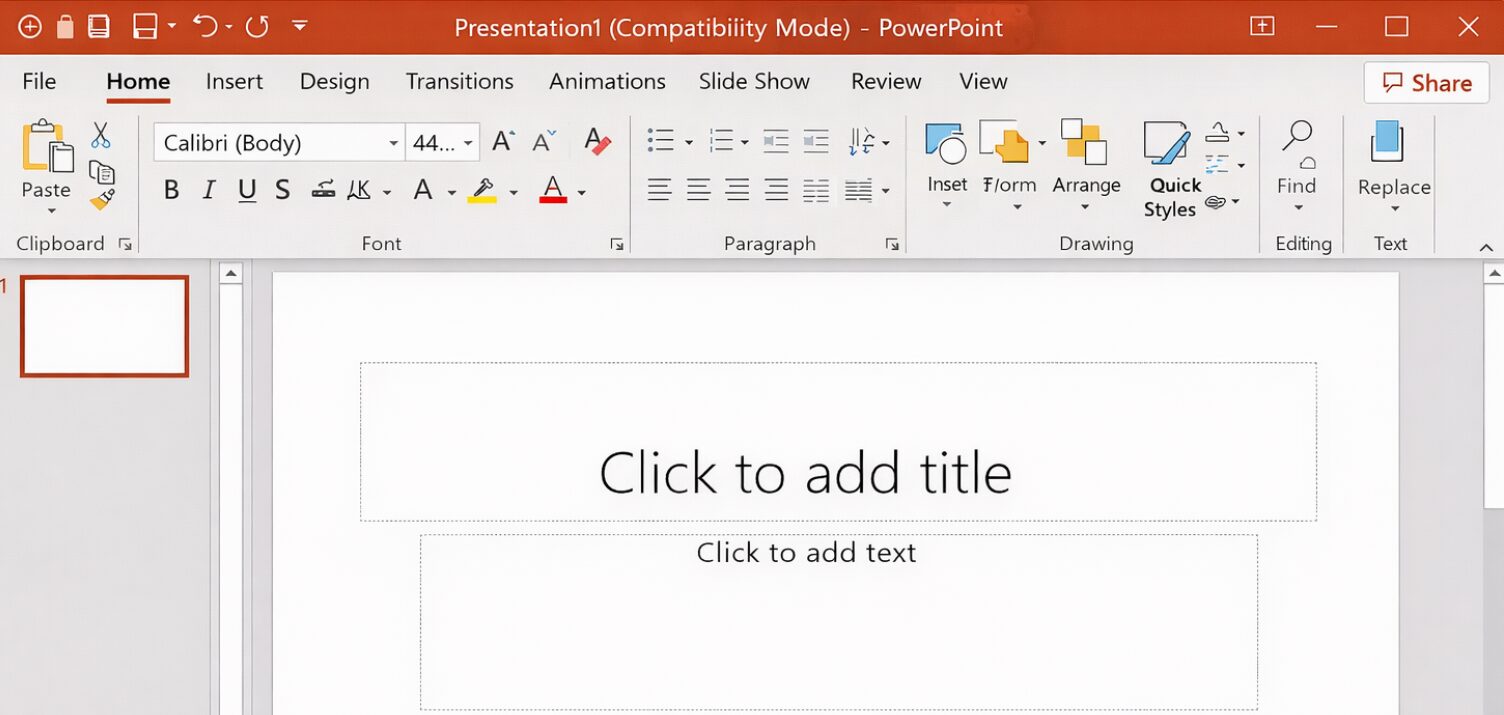Select the slide 1 thumbnail

(104, 326)
